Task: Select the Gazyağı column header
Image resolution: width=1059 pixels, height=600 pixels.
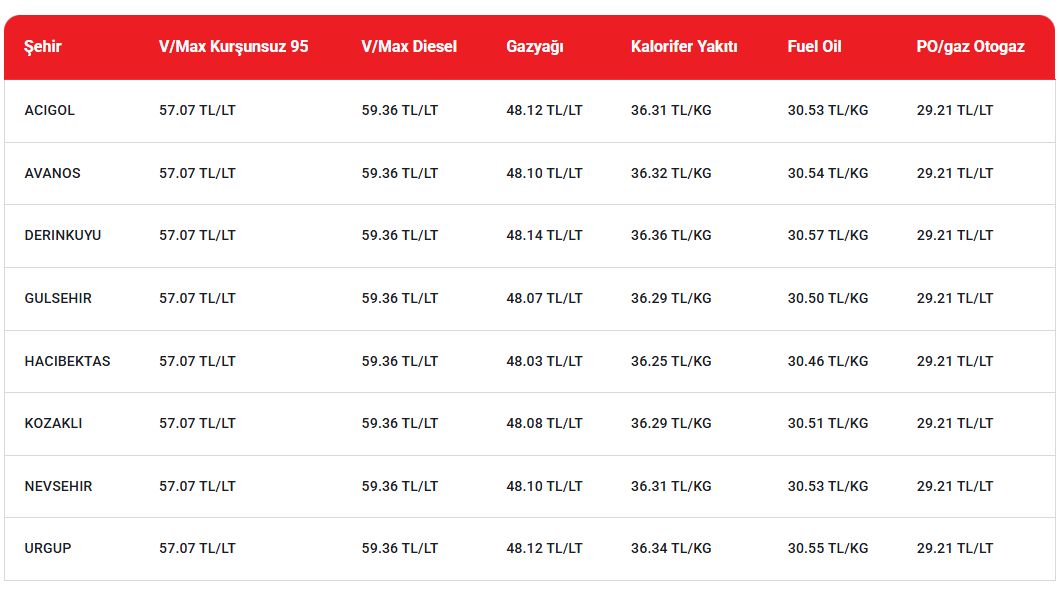Action: point(534,46)
